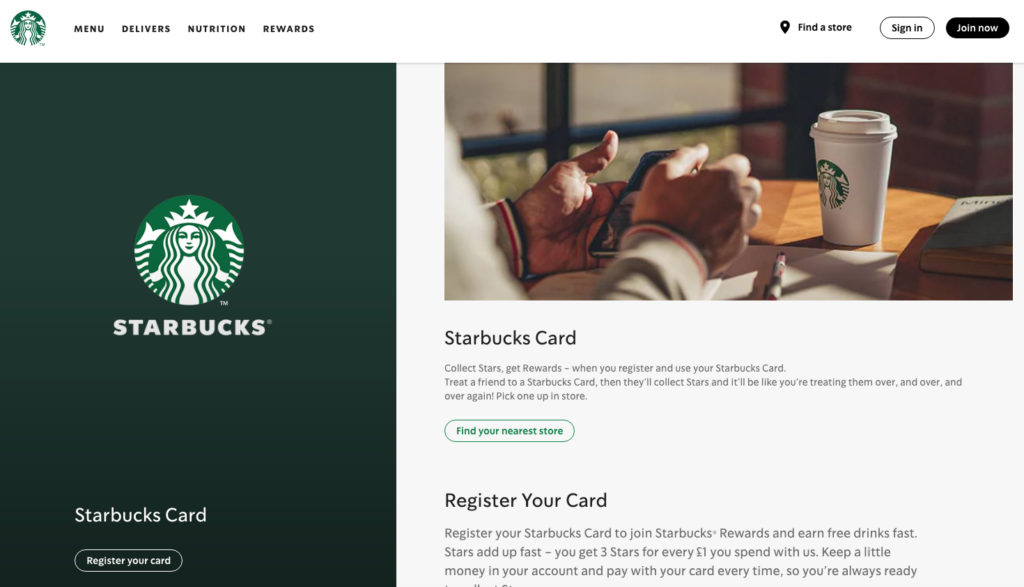
Task: Open the MENU navigation item
Action: 89,29
